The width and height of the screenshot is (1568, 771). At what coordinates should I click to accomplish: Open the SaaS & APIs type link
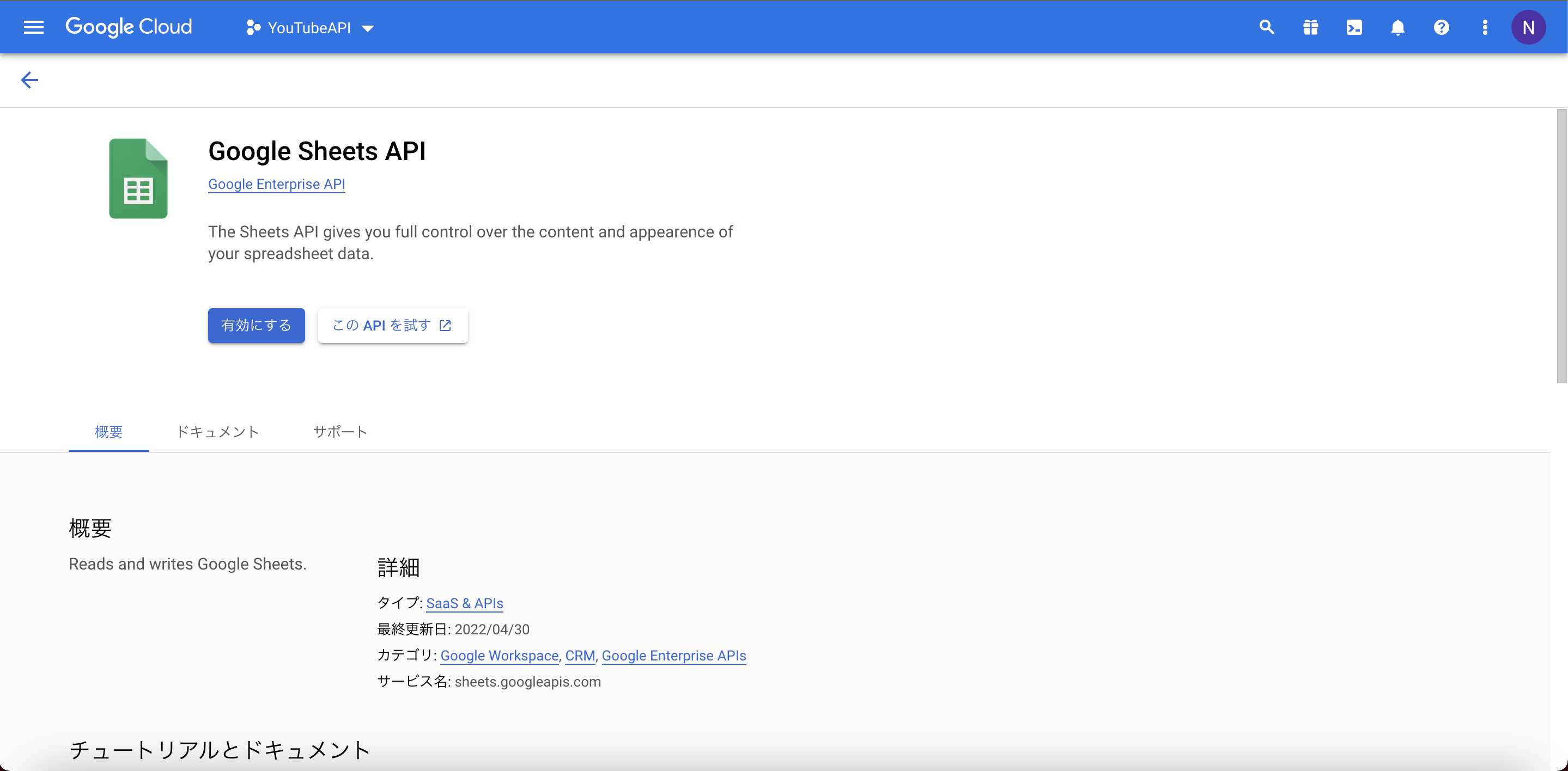pos(464,603)
